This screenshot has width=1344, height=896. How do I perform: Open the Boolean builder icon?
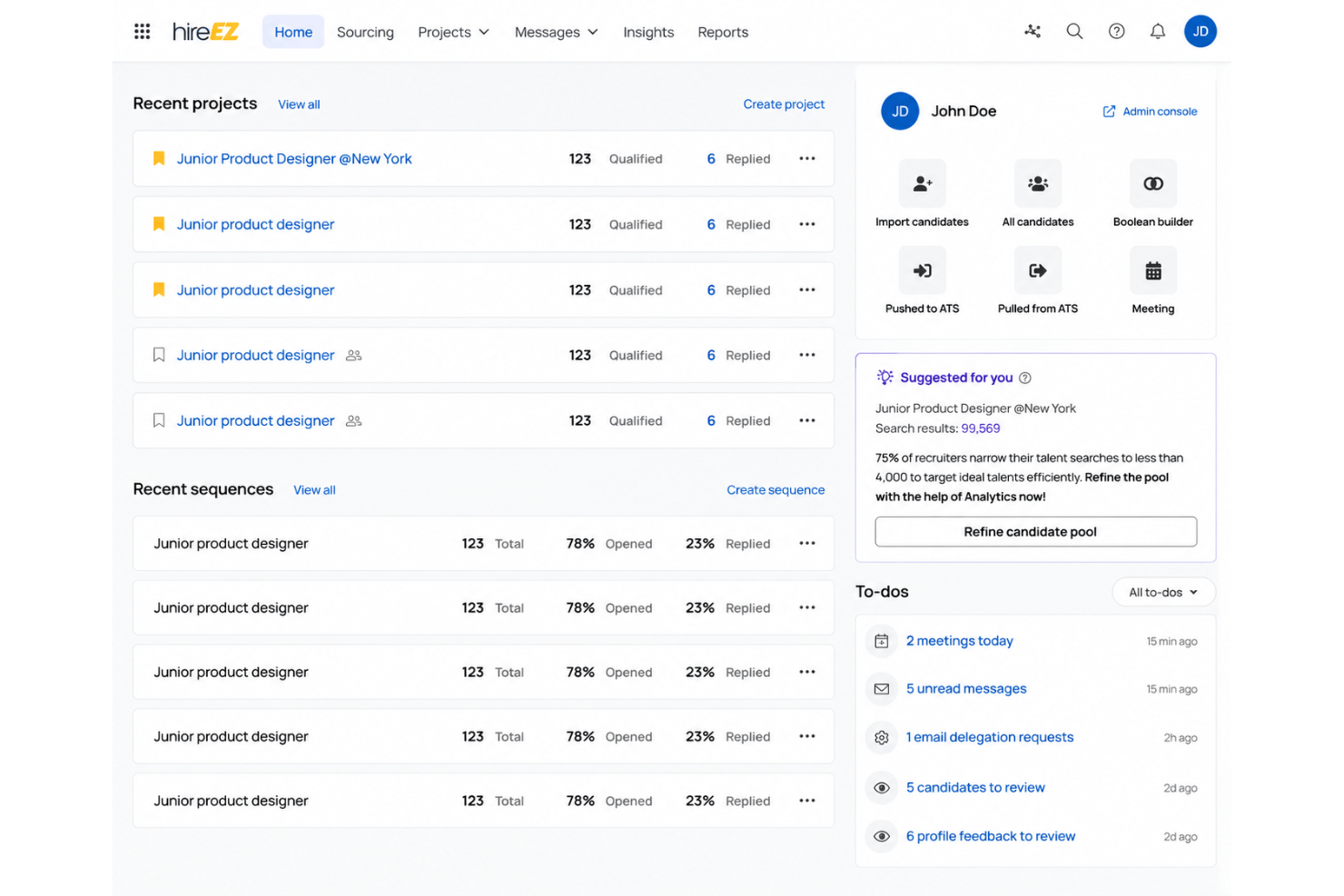[1153, 183]
